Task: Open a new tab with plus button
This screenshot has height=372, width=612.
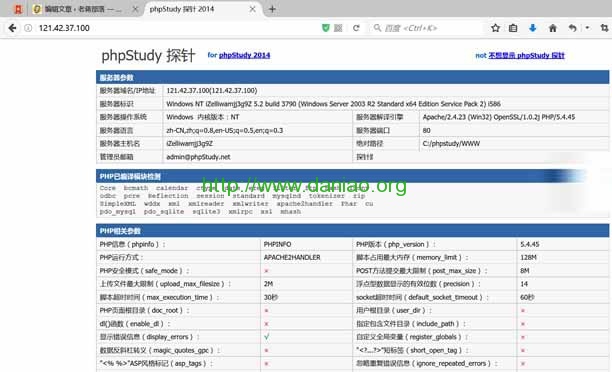Action: [x=272, y=9]
